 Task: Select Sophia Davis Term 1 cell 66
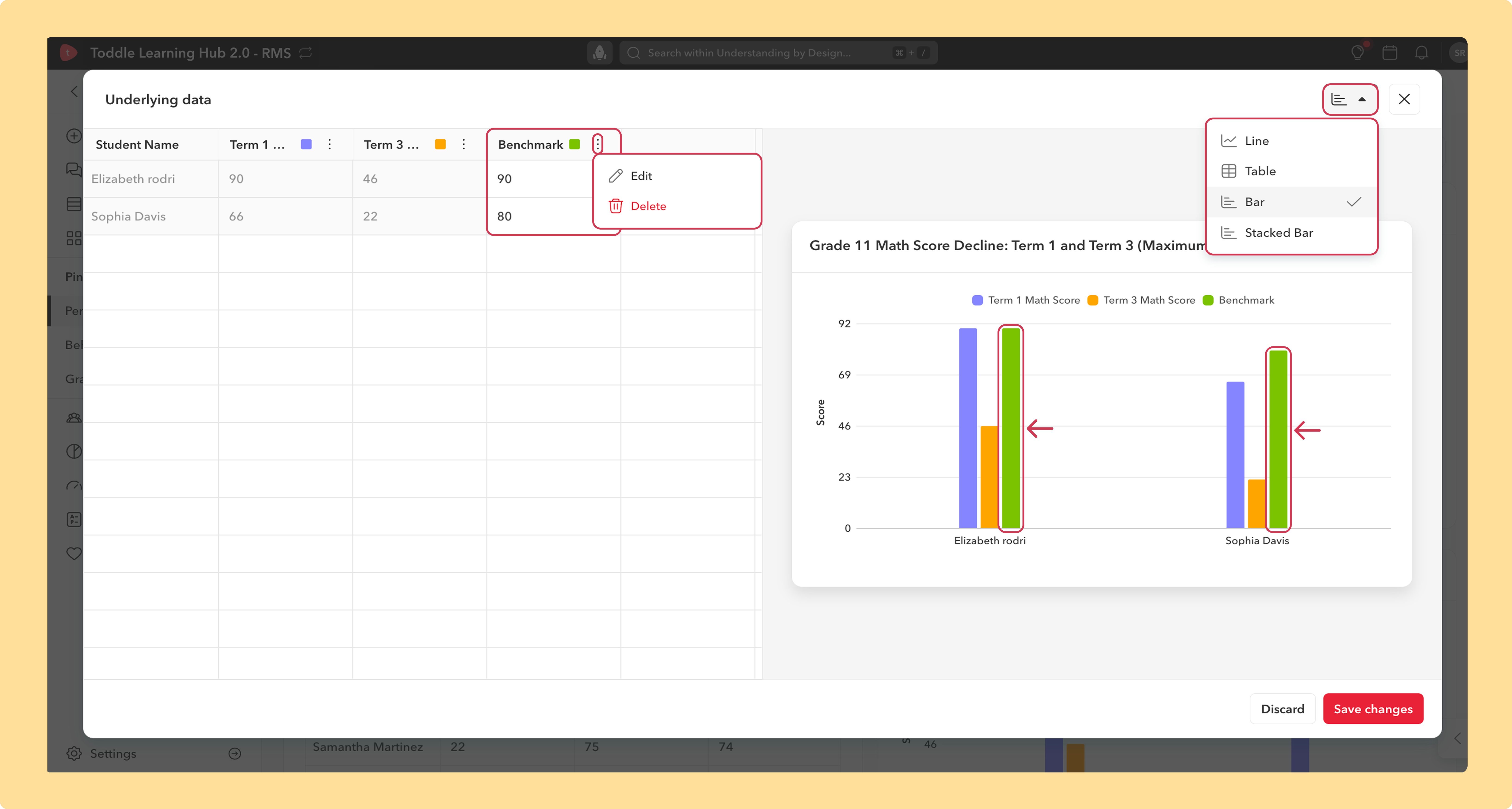point(286,216)
